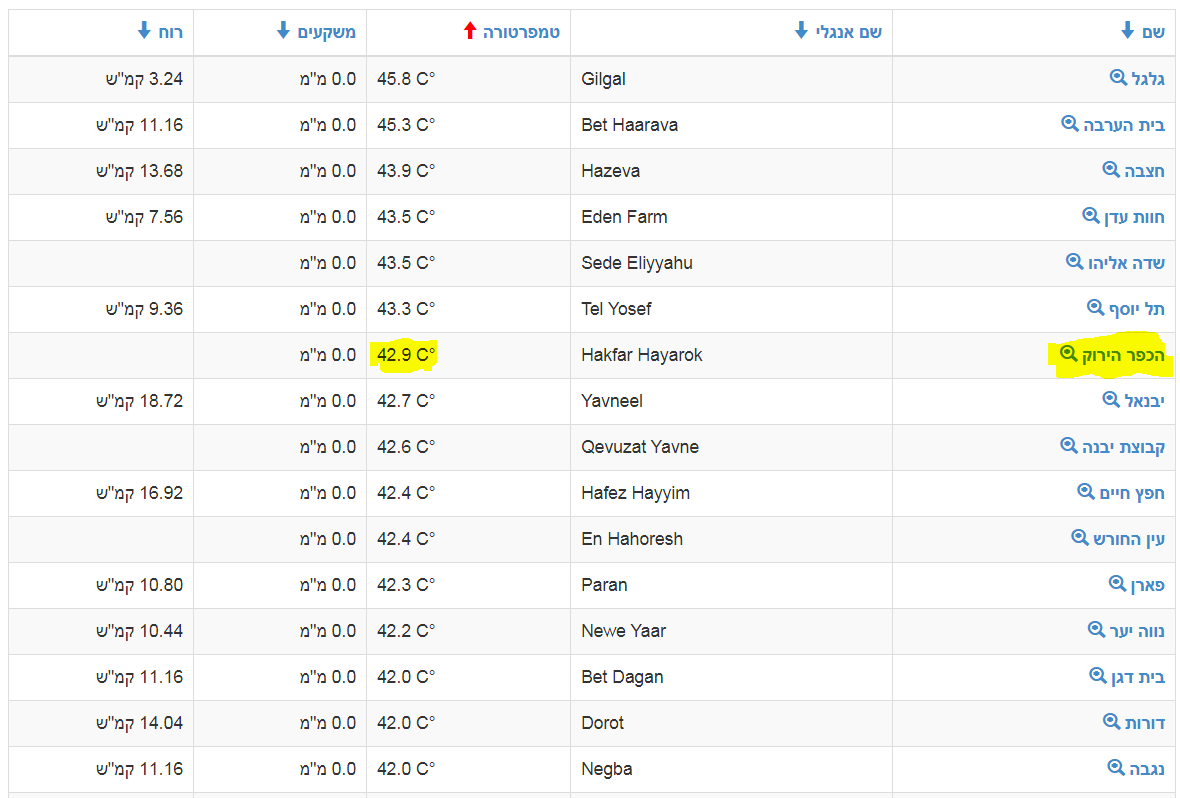
Task: Follow the יבנאל station link
Action: [1144, 401]
